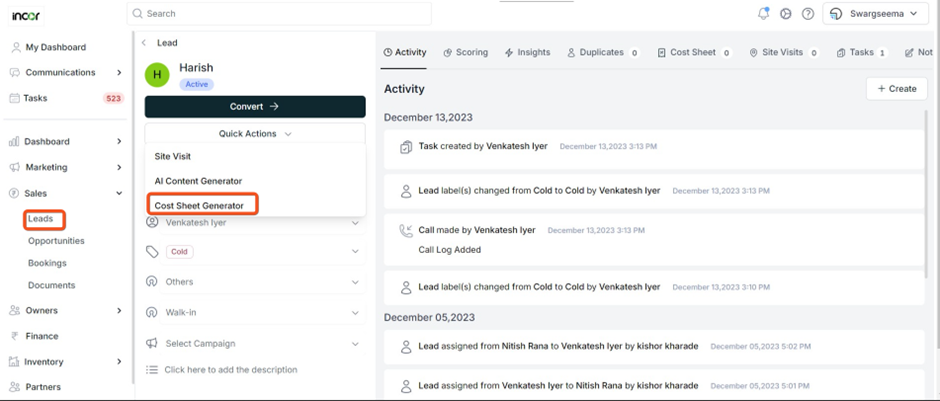Click the "Call Log Added" text
940x401 pixels.
450,250
